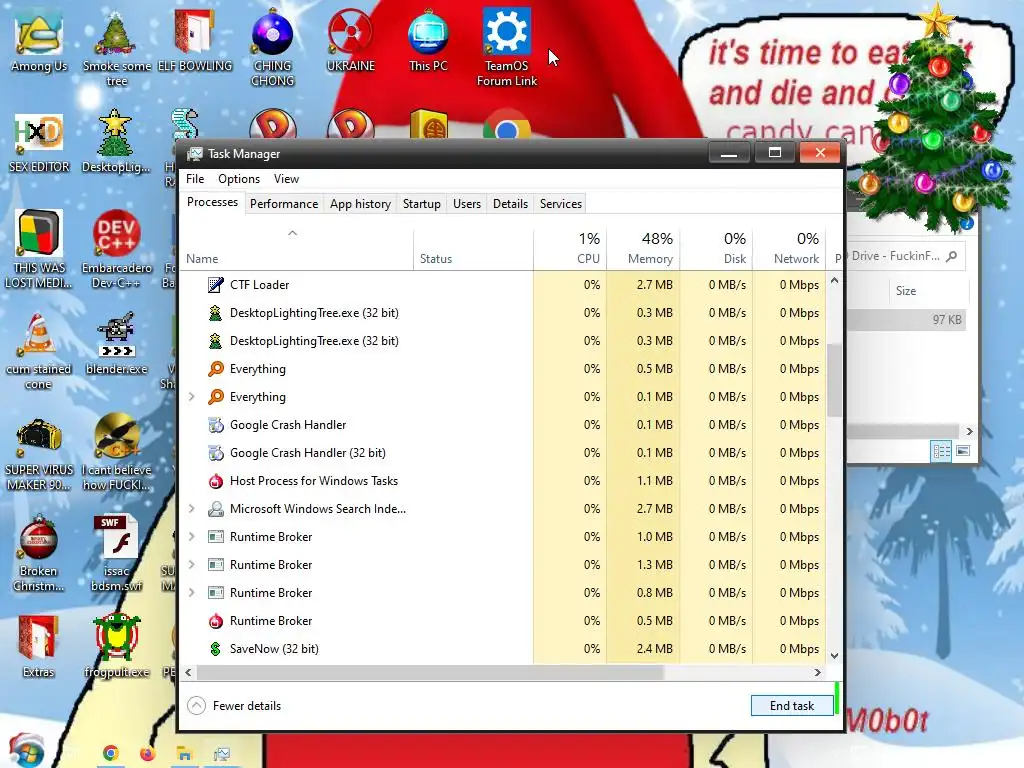The height and width of the screenshot is (768, 1024).
Task: Launch frogpult.exe desktop icon
Action: 116,647
